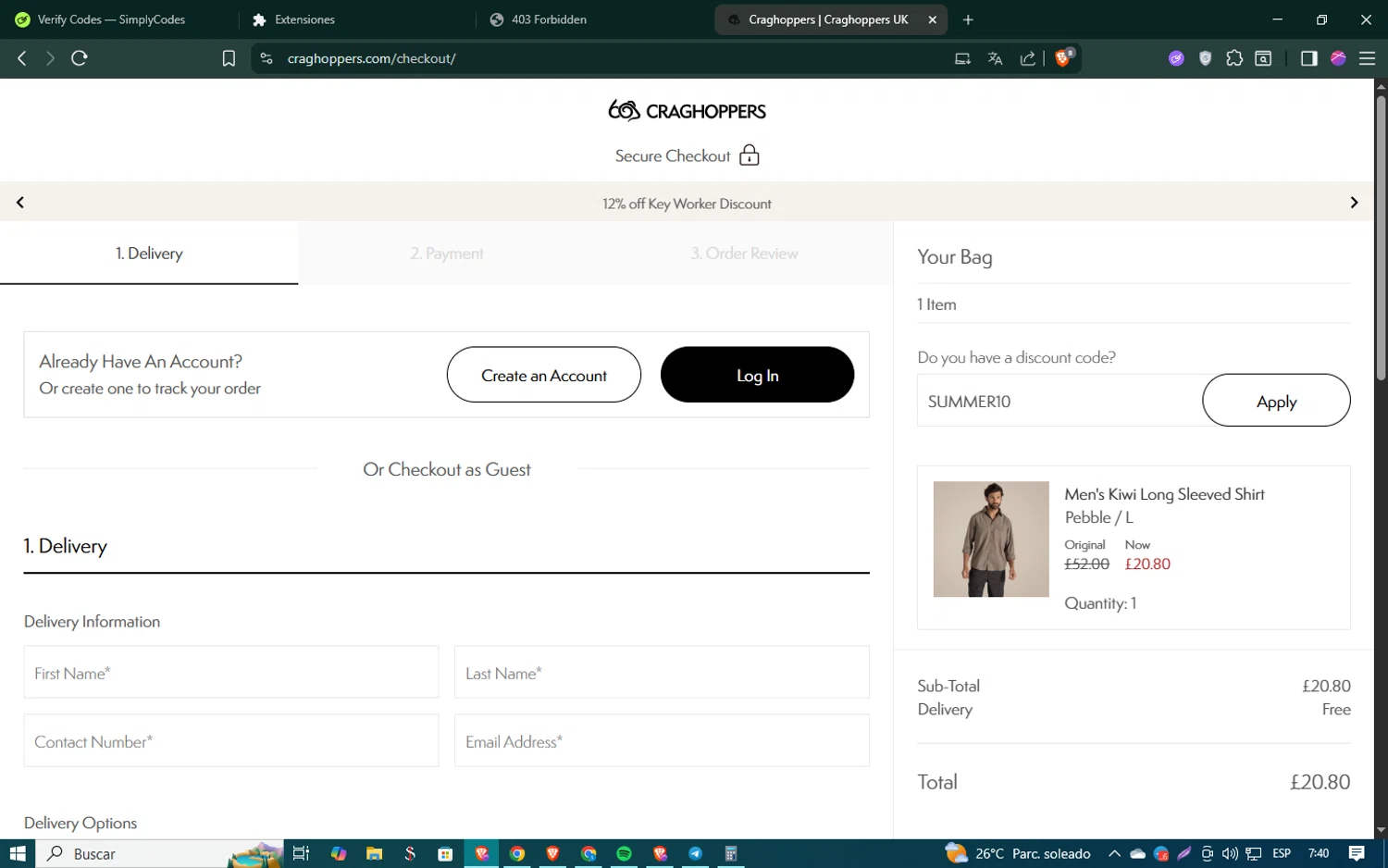Open Telegram from the taskbar
1388x868 pixels.
[695, 853]
